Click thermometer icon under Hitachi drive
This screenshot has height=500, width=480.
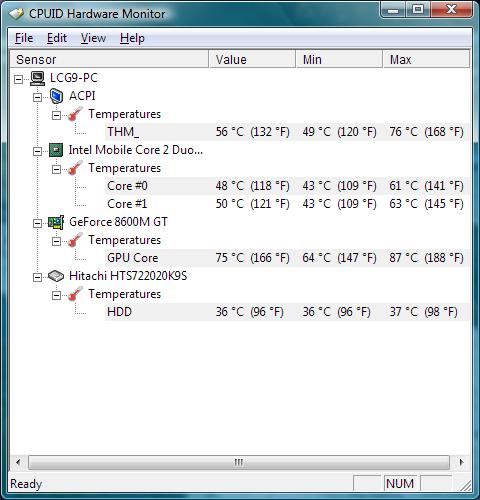click(75, 294)
